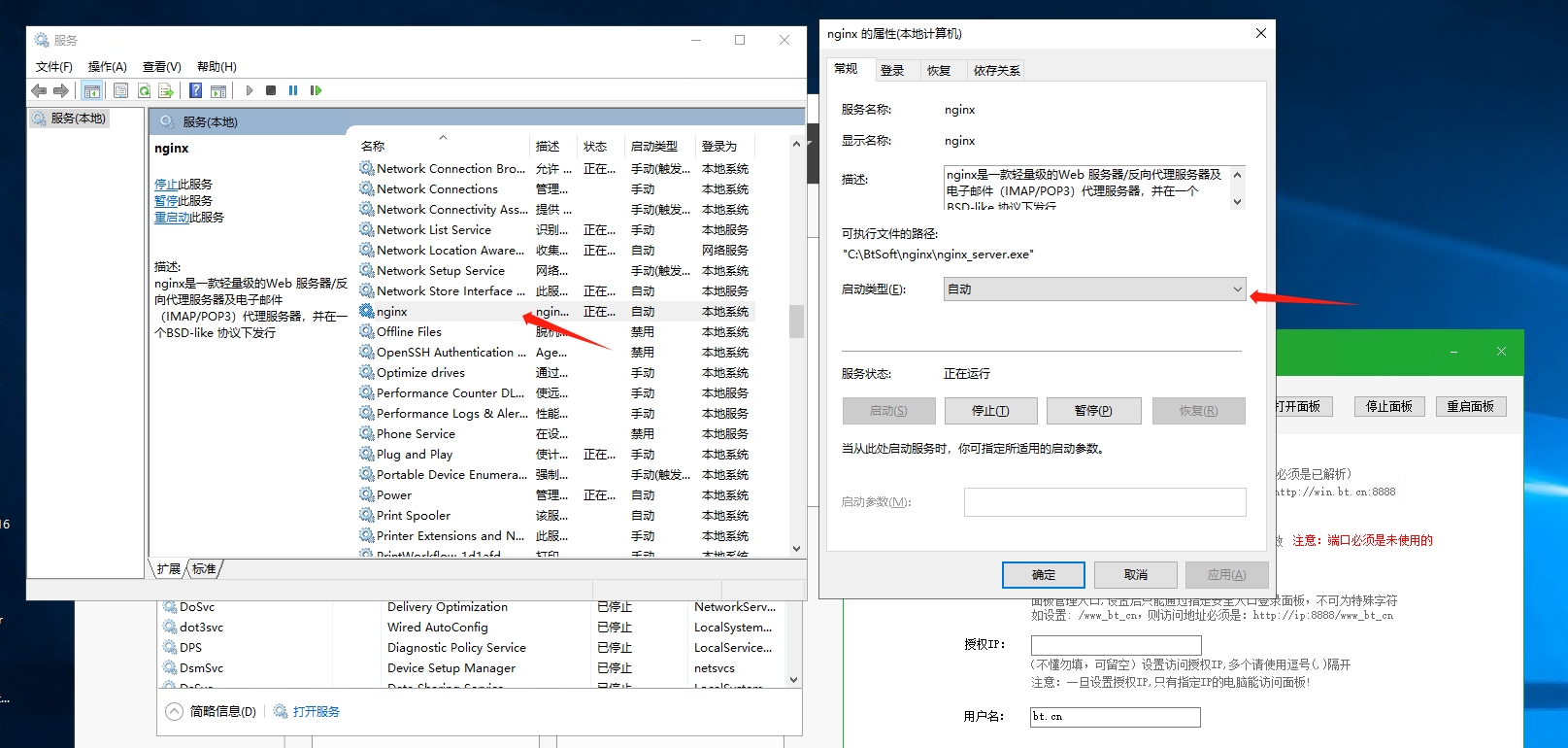
Task: Select the Network Setup Service row
Action: (x=555, y=270)
